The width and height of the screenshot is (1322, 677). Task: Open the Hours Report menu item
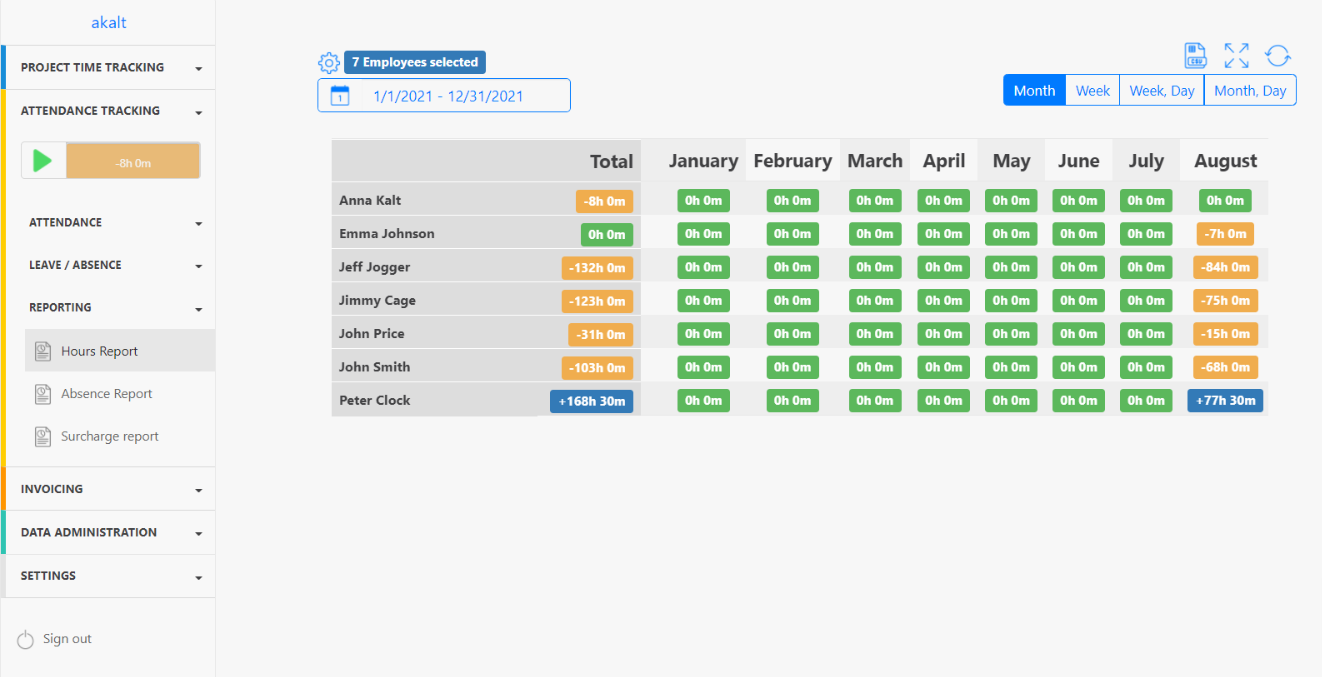[99, 352]
